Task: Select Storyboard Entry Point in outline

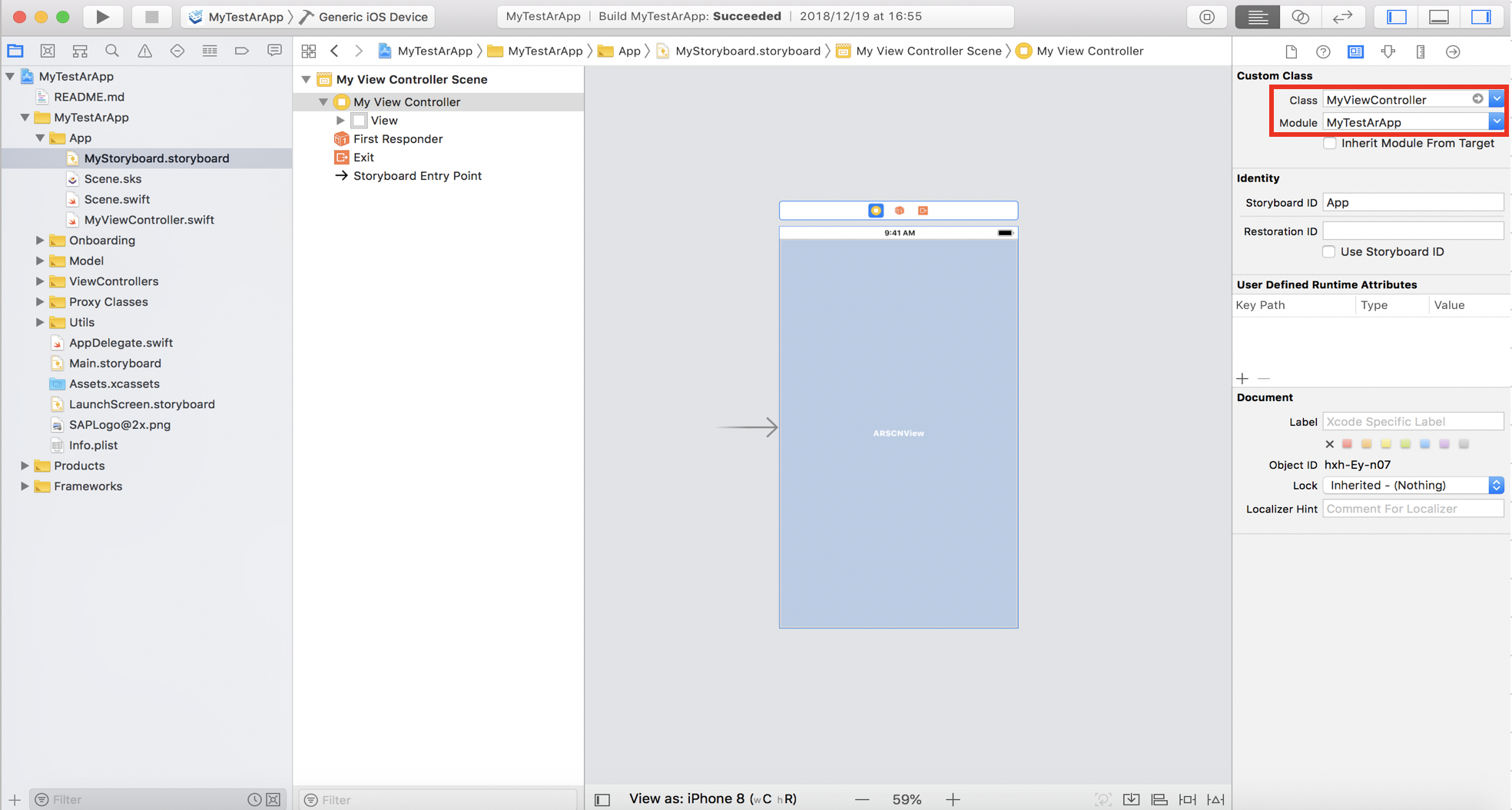Action: pos(416,176)
